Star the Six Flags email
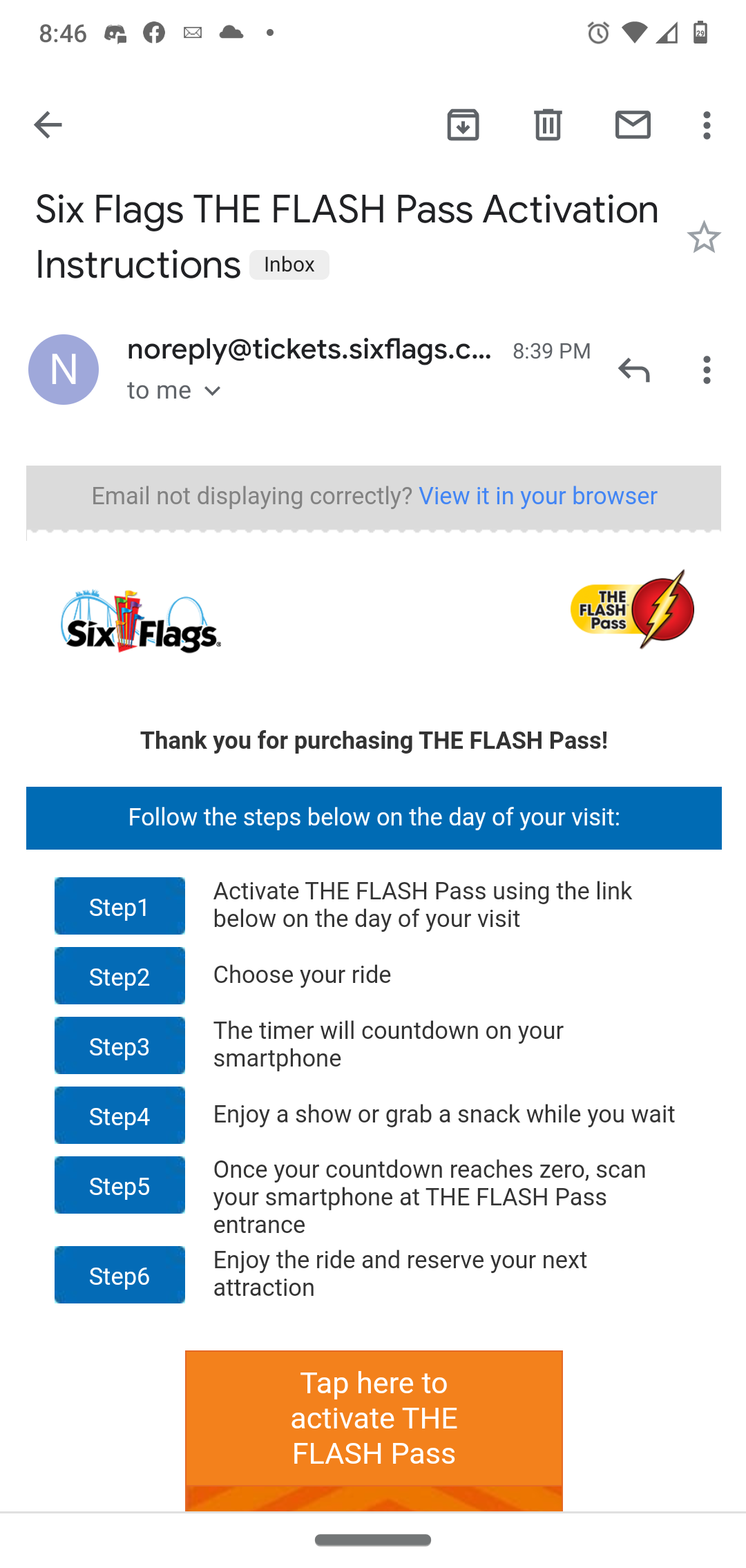Viewport: 746px width, 1568px height. 704,237
